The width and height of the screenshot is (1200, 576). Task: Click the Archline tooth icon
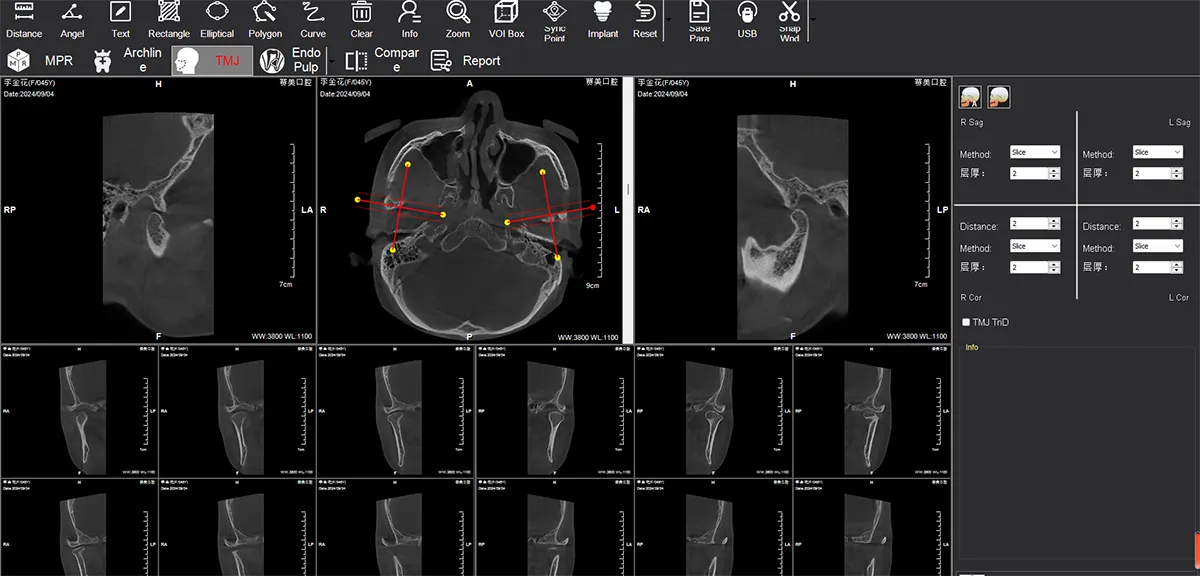[101, 61]
